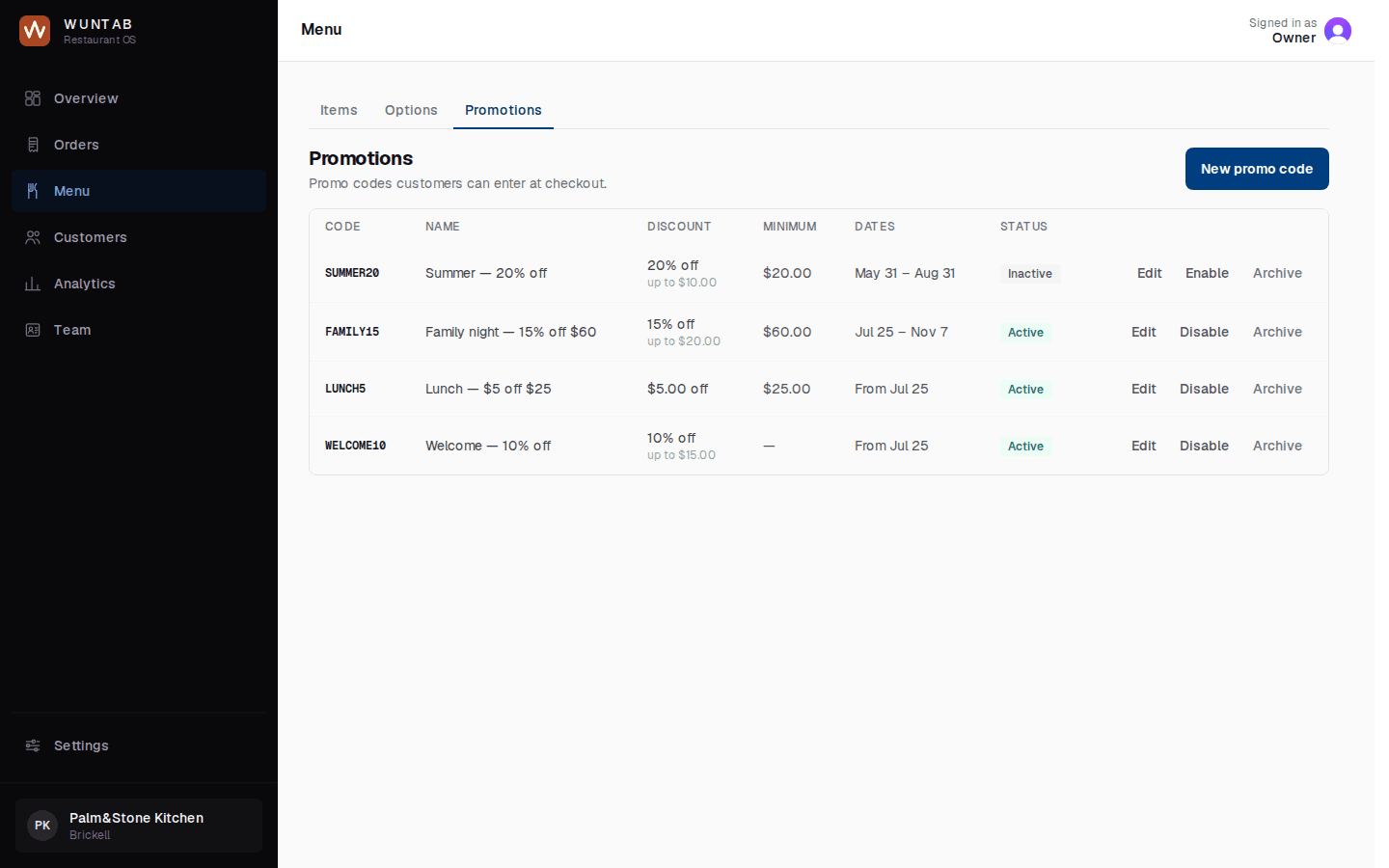Click the '$60.00' minimum value
This screenshot has height=868, width=1389.
[x=787, y=332]
